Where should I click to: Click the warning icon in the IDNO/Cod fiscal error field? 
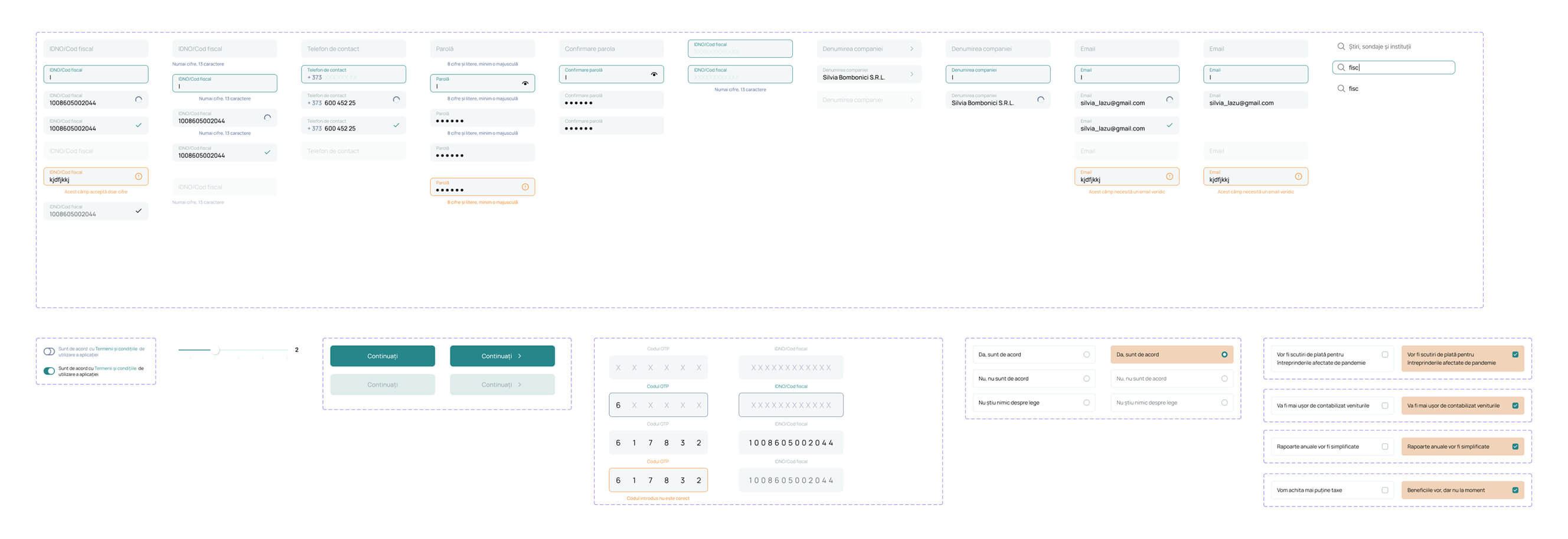tap(139, 177)
